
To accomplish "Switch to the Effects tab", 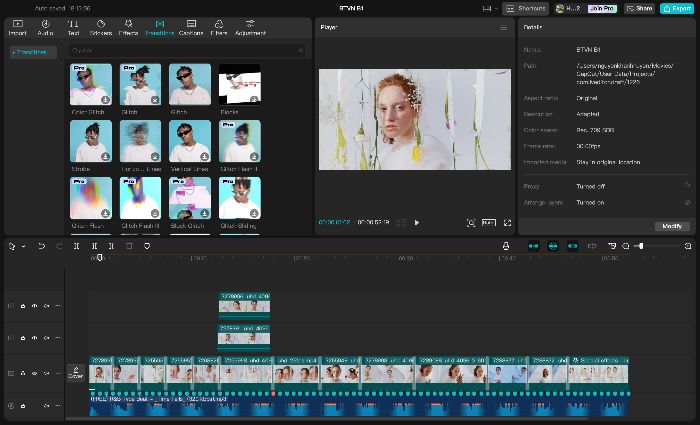I will pos(128,28).
